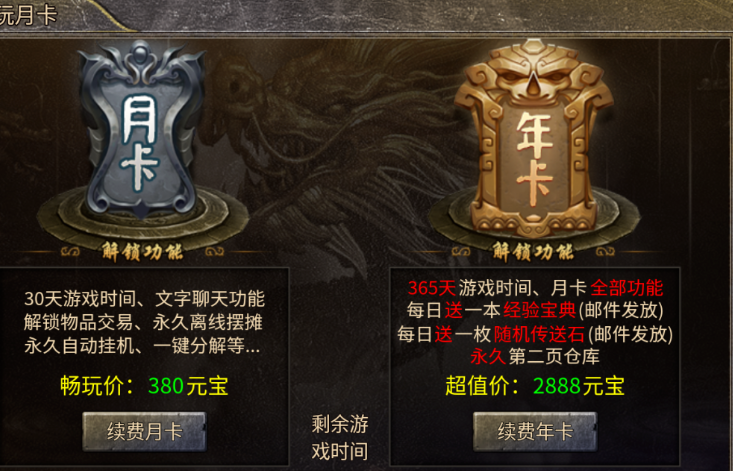Click the silver 月卡 shield icon
This screenshot has height=471, width=733.
pyautogui.click(x=142, y=128)
